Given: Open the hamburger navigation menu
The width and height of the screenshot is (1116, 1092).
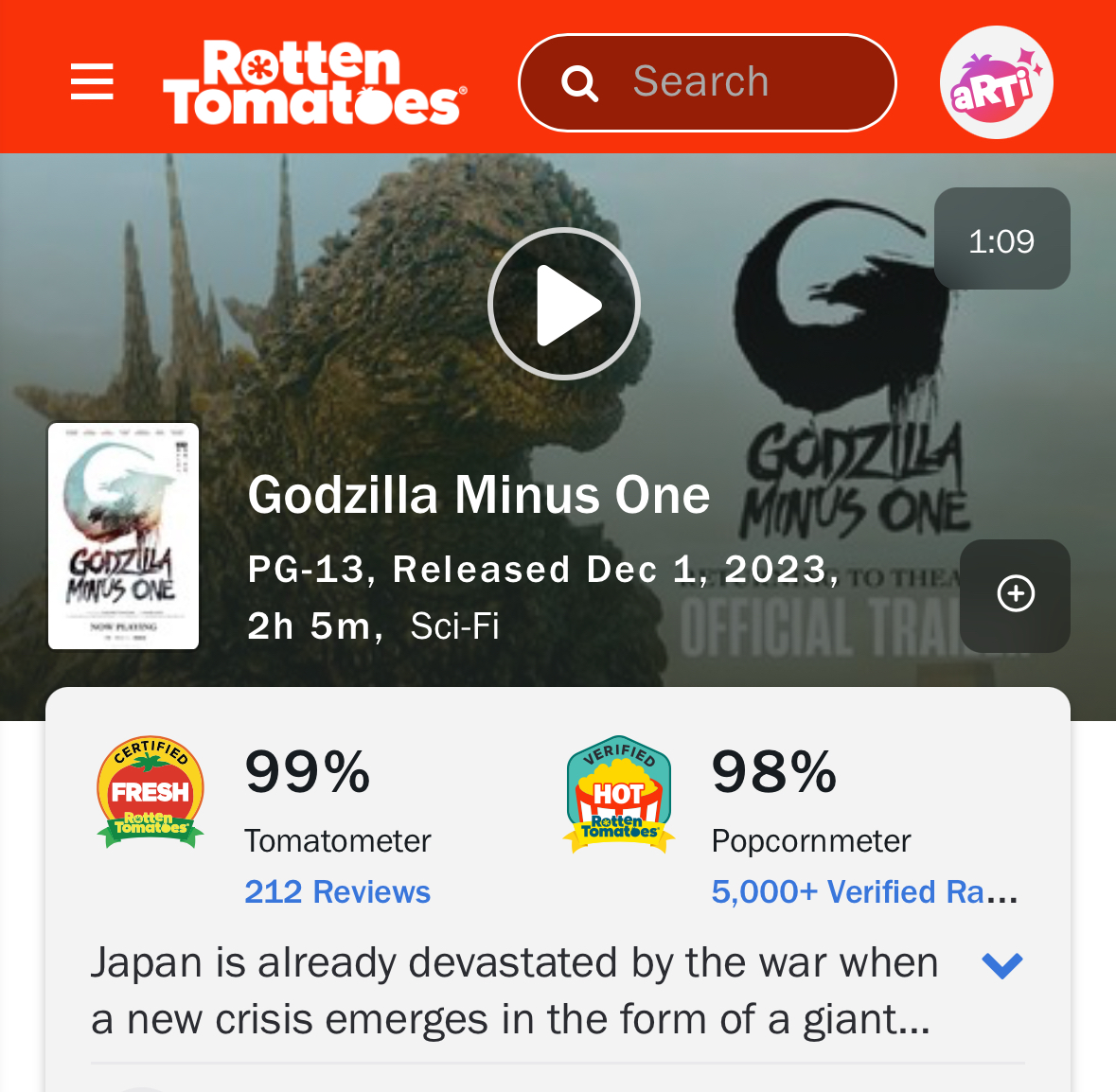Looking at the screenshot, I should (x=92, y=81).
